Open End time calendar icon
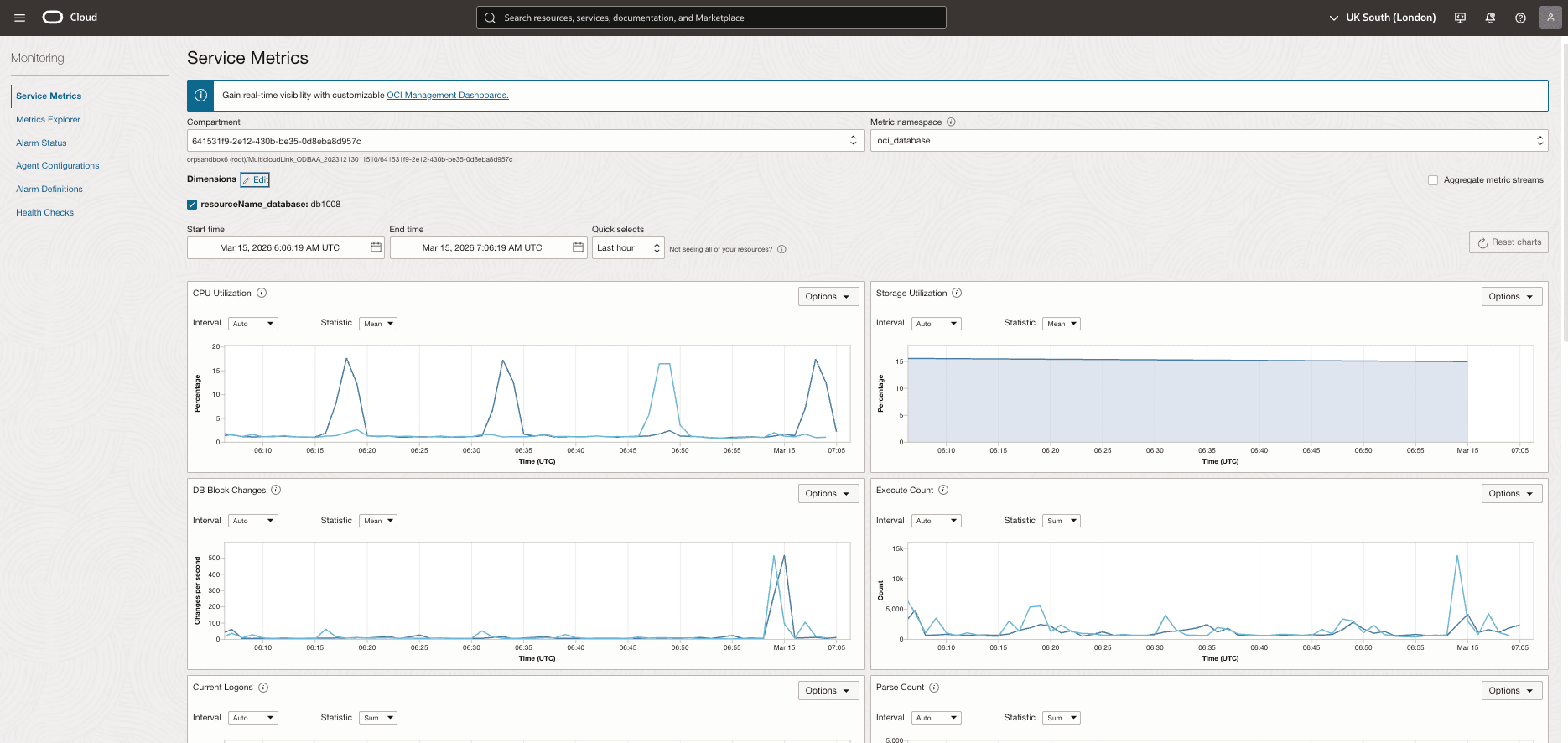 578,247
